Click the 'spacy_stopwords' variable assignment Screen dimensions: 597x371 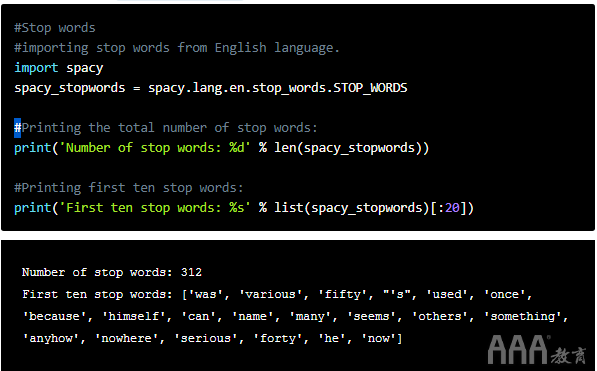[70, 88]
